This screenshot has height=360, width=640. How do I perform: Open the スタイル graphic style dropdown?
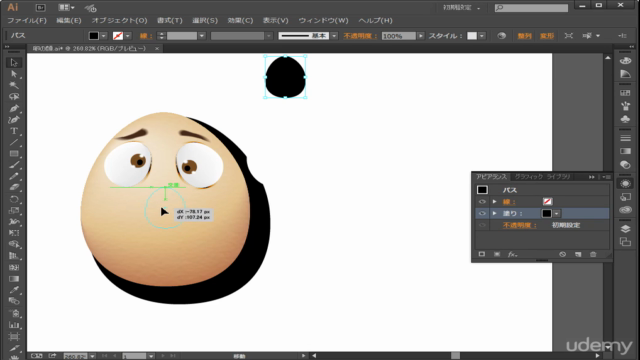482,36
